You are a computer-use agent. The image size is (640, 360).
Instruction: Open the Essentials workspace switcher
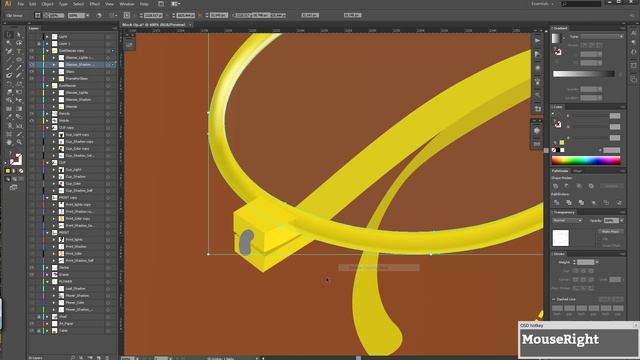coord(542,4)
